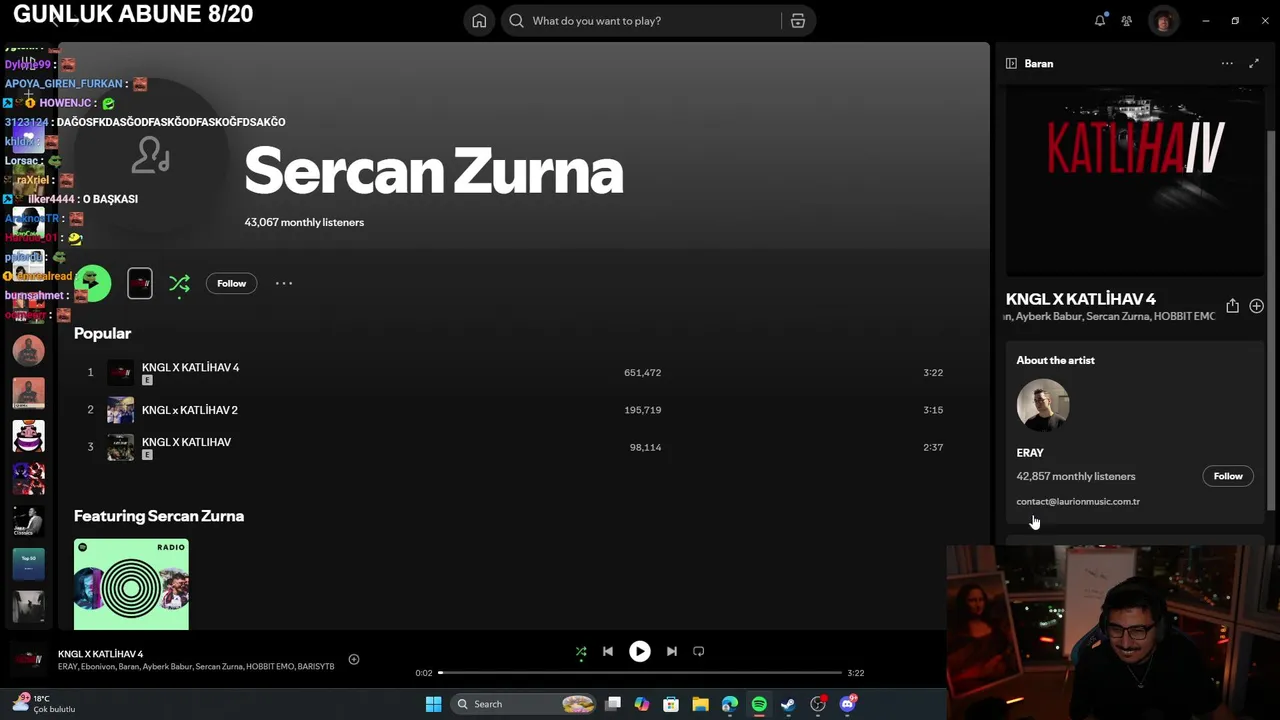Open ERAY's round artist photo

tap(1043, 405)
